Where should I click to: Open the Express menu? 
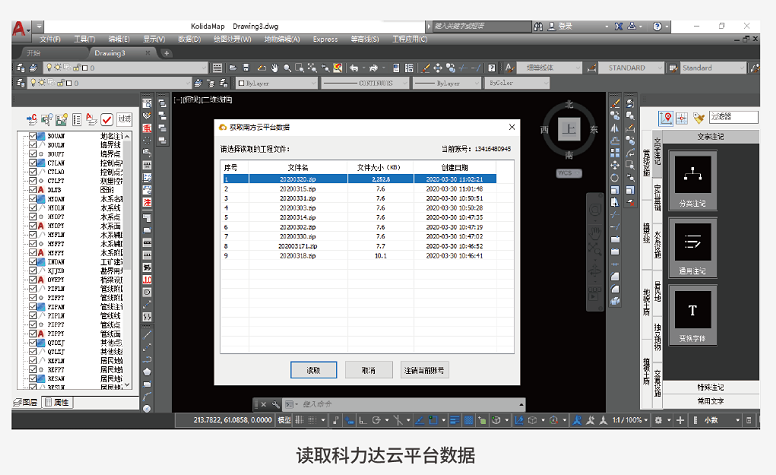click(x=325, y=39)
